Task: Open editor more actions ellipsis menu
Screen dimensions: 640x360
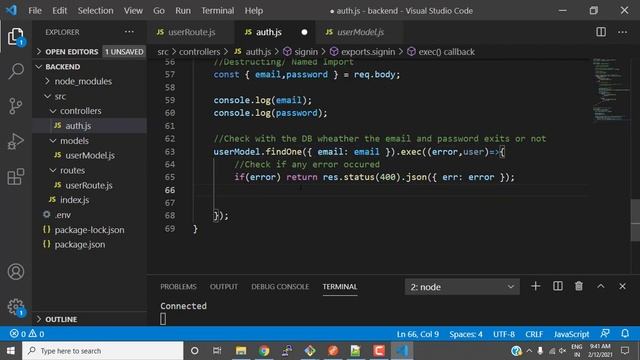Action: [622, 32]
